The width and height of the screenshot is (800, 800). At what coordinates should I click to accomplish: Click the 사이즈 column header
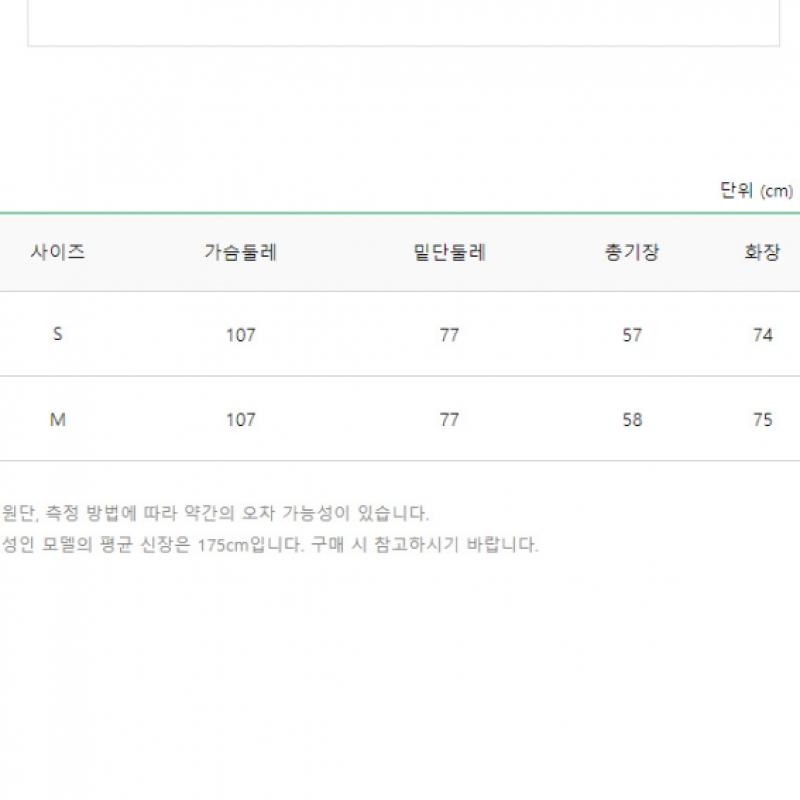pos(58,252)
